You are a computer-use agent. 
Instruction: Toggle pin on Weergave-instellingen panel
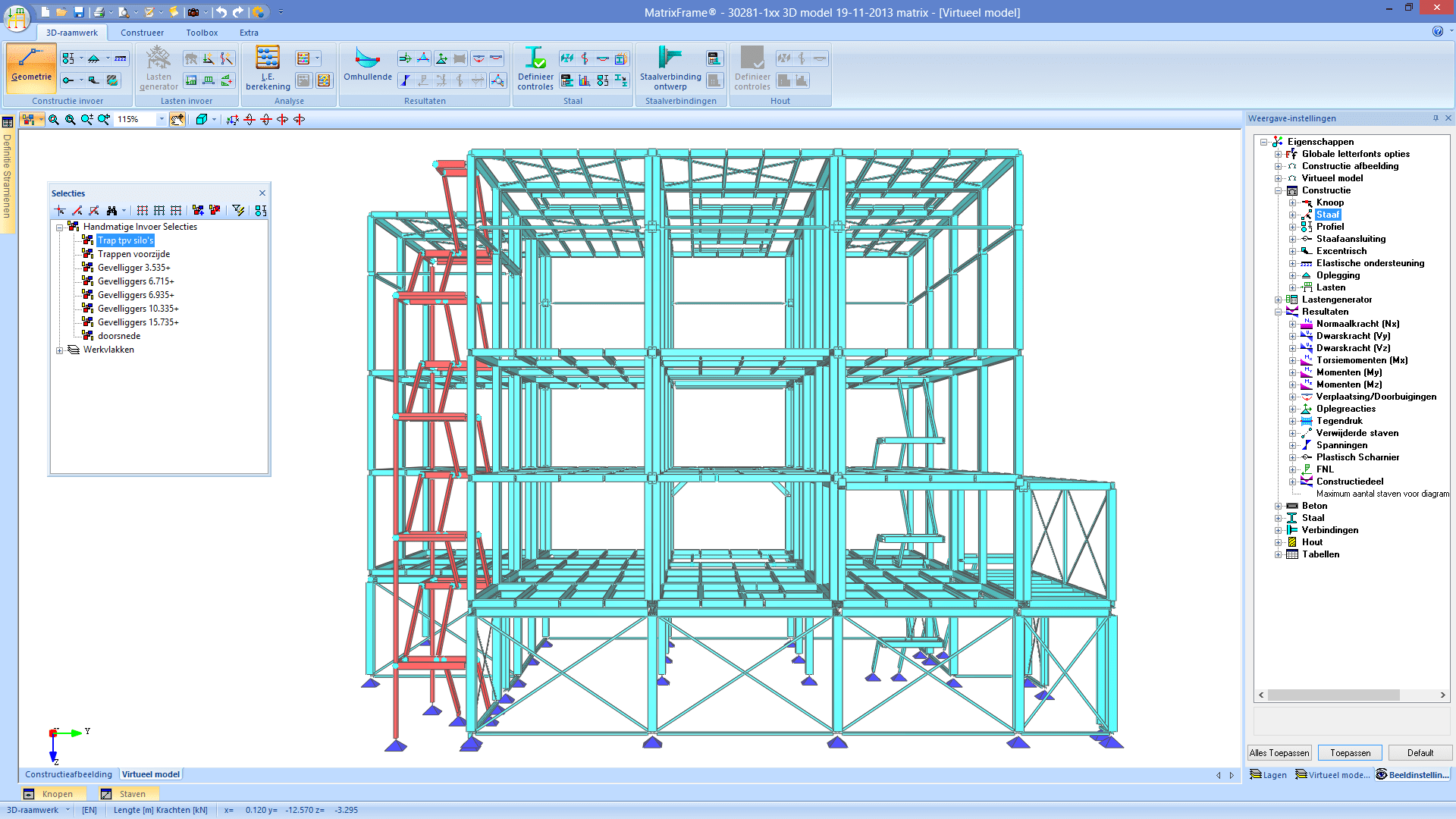[1436, 118]
